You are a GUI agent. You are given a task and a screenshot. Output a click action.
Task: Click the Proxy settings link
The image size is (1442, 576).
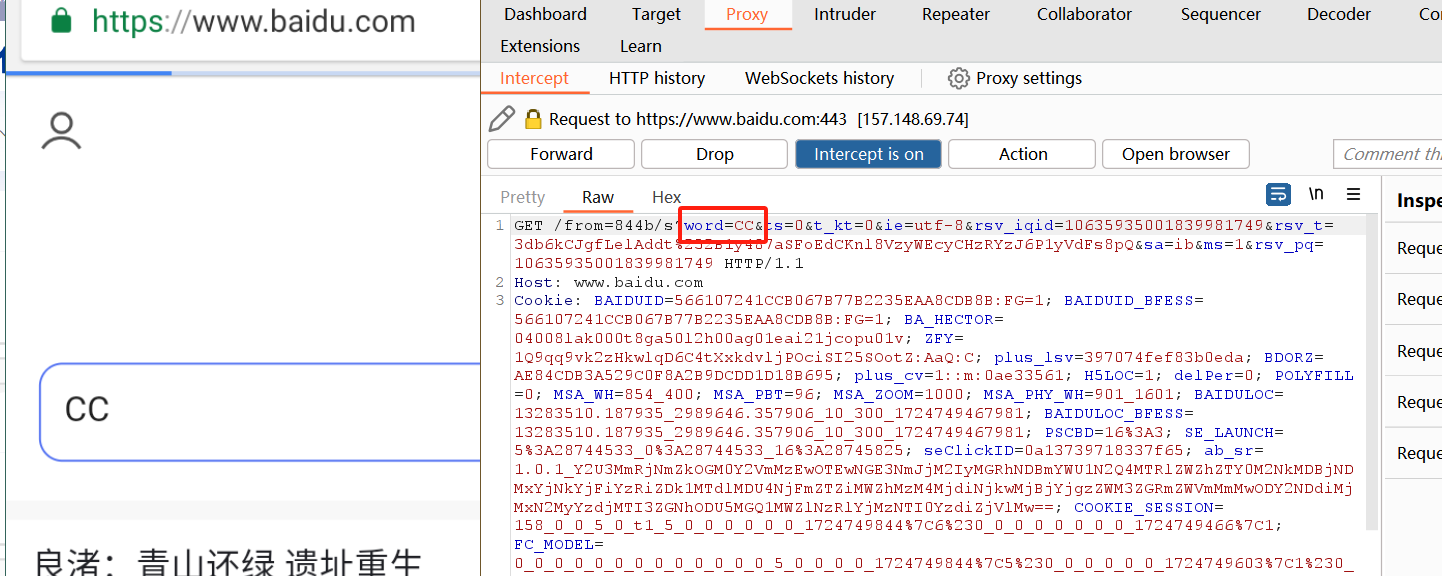(1029, 78)
